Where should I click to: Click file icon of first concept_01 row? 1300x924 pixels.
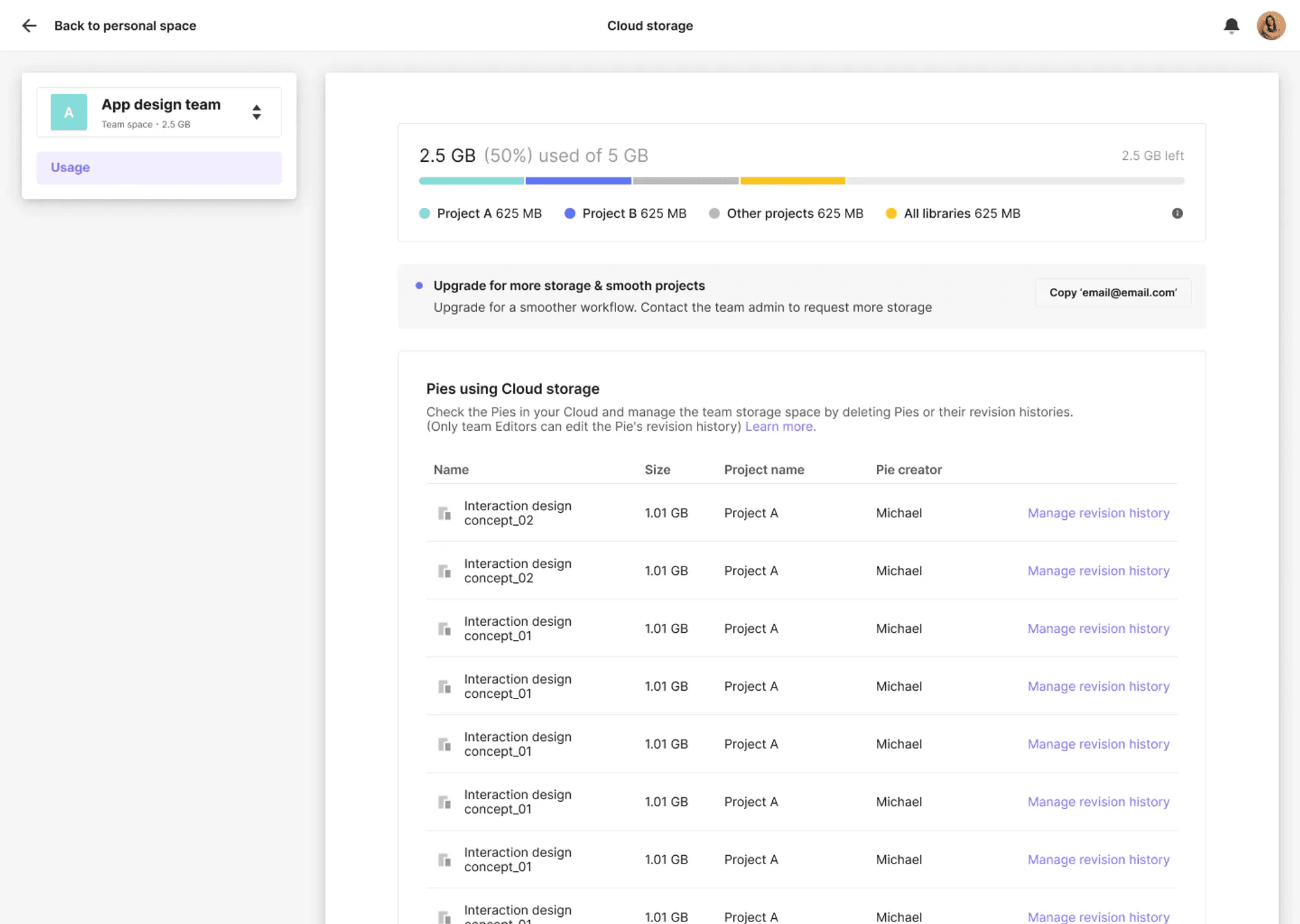point(445,629)
